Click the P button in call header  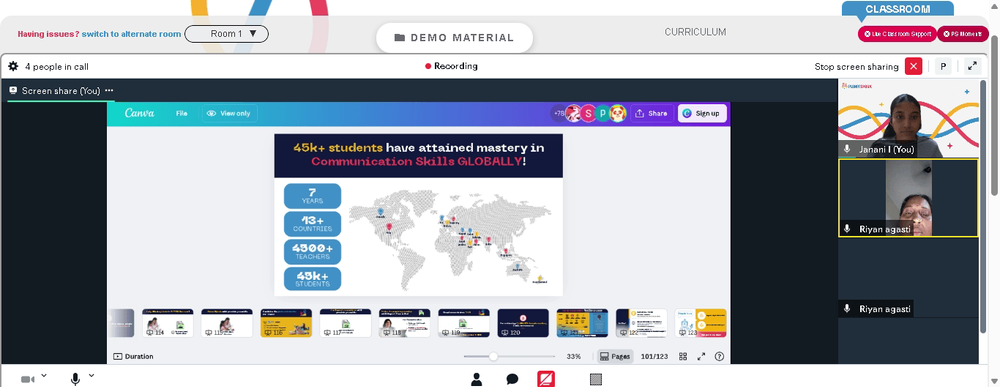943,66
